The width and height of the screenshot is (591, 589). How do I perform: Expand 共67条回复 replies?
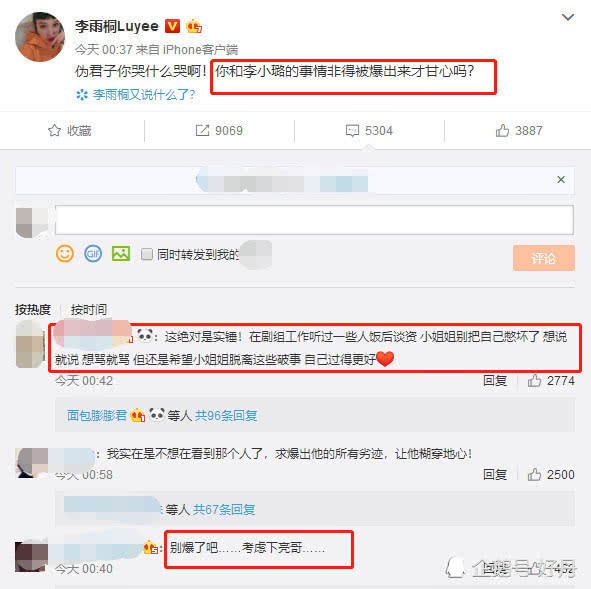coord(224,509)
